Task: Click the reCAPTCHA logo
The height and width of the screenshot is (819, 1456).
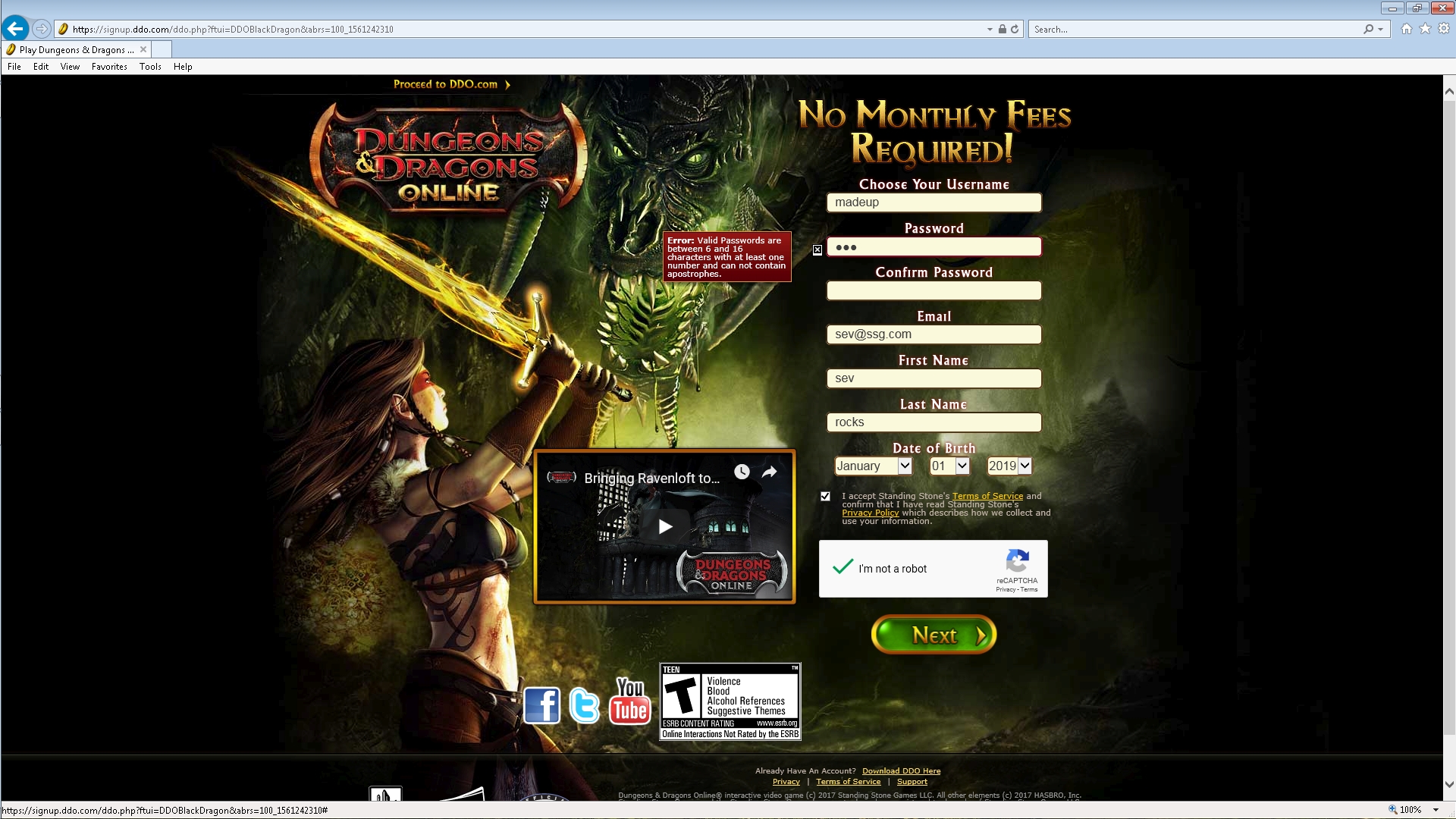Action: pyautogui.click(x=1017, y=561)
